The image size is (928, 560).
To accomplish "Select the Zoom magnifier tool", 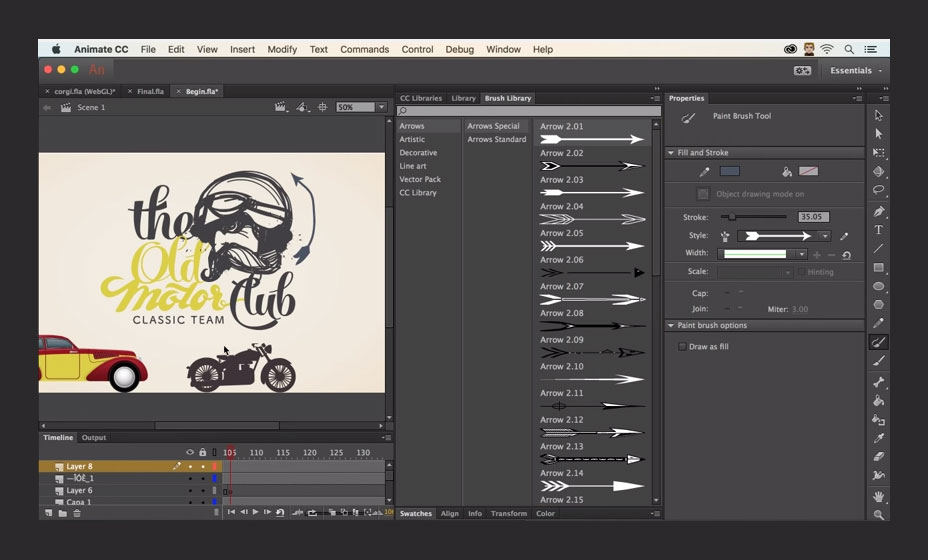I will 878,514.
